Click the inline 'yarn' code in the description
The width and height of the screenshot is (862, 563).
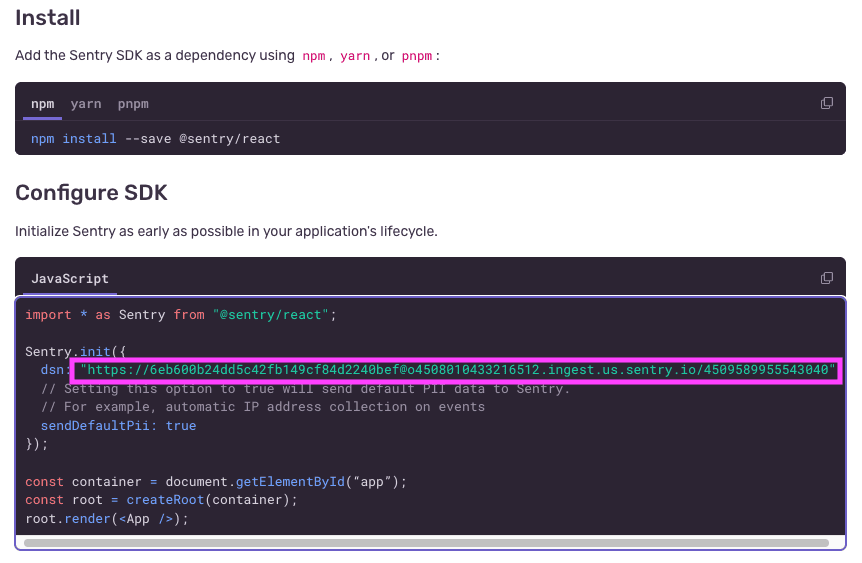pos(355,56)
